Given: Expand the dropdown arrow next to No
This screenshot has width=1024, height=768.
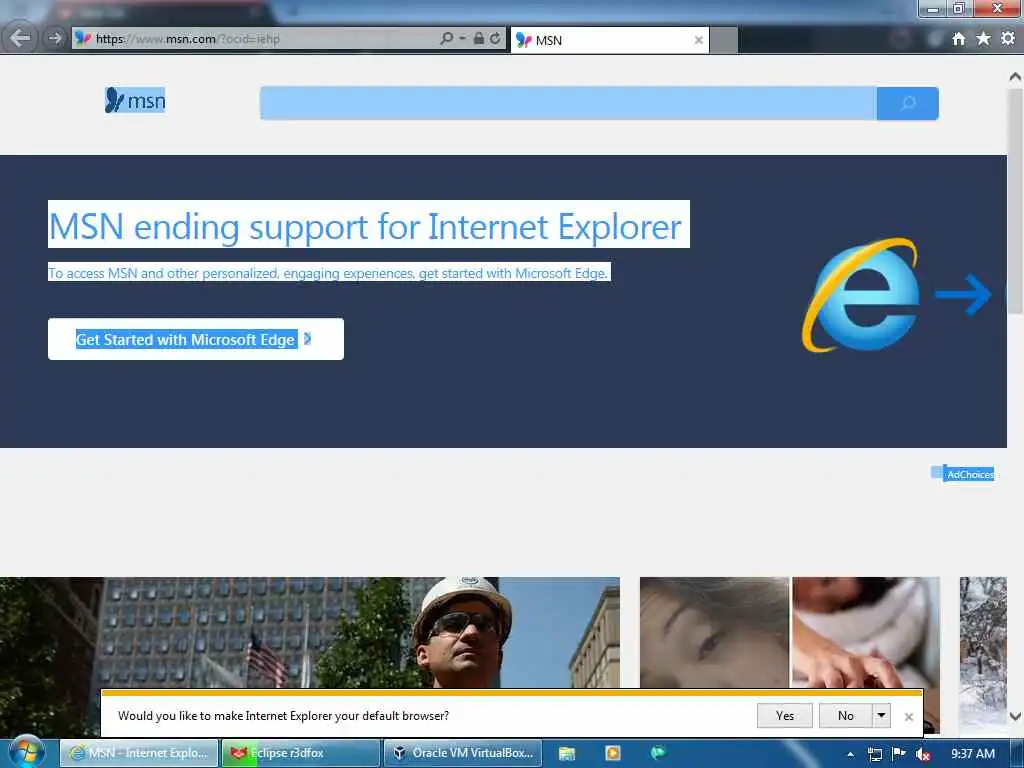Looking at the screenshot, I should [882, 716].
